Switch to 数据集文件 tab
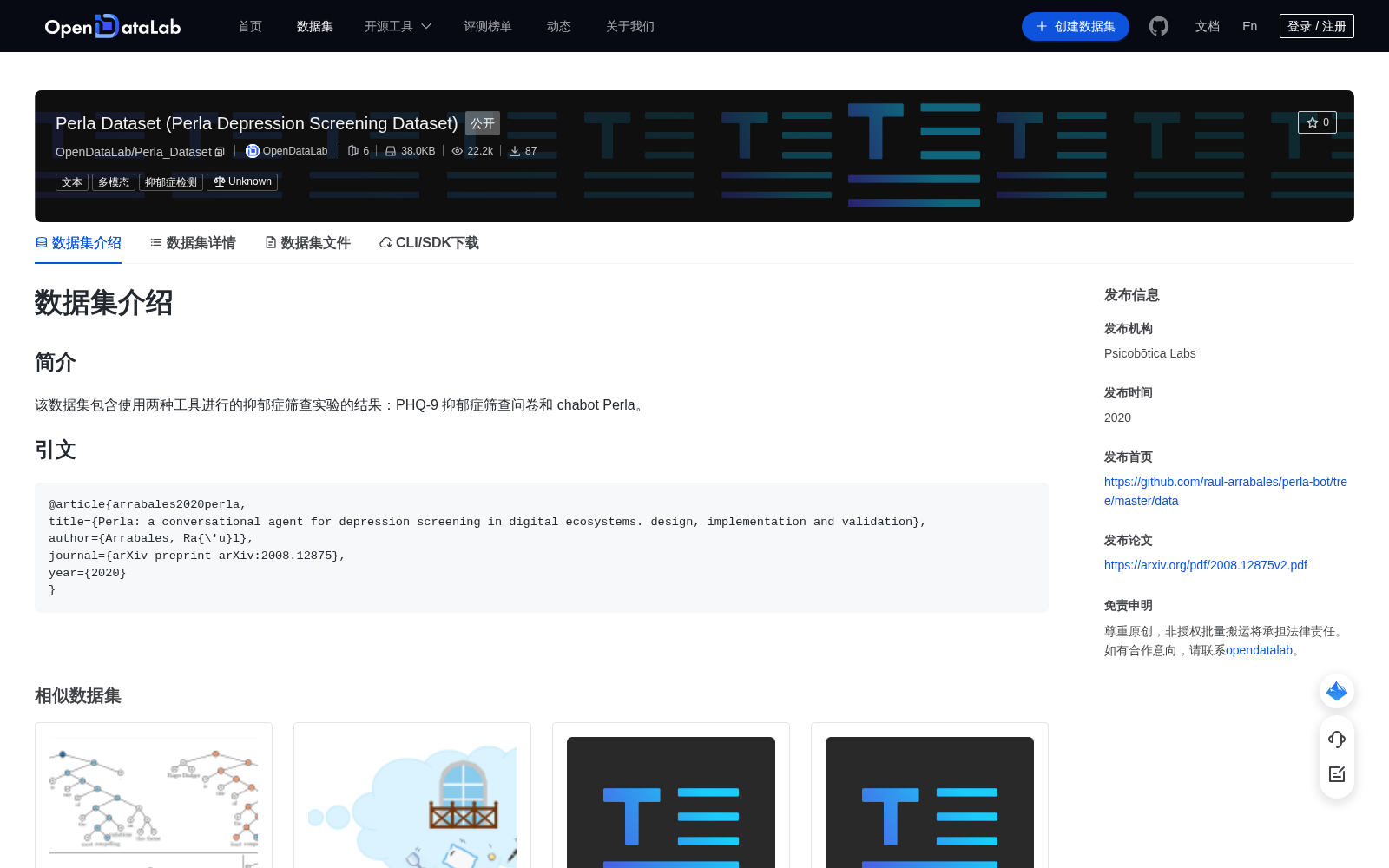1389x868 pixels. (x=307, y=243)
